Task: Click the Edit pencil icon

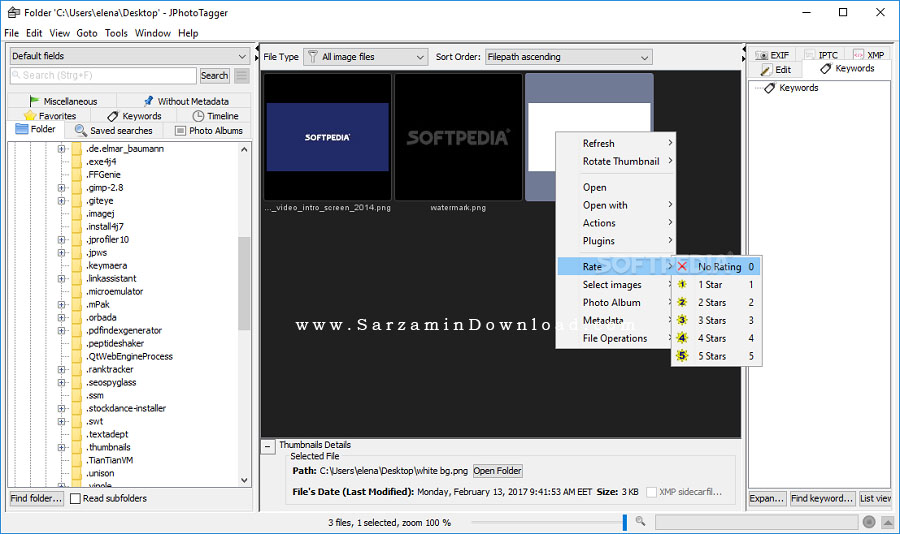Action: point(766,70)
